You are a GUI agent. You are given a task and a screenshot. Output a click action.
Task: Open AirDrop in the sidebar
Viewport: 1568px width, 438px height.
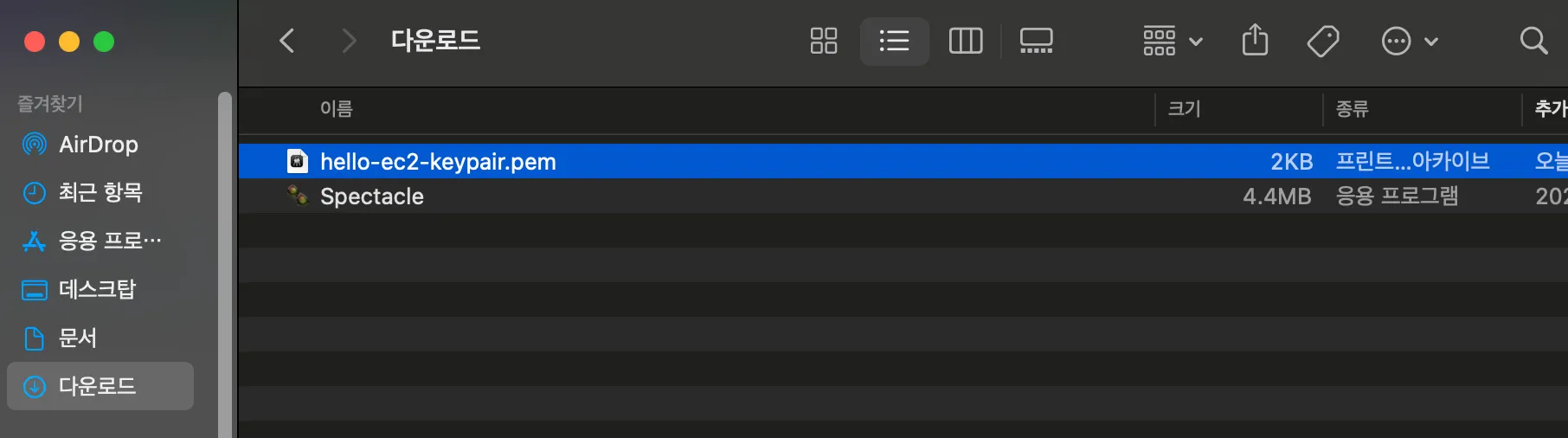[100, 145]
